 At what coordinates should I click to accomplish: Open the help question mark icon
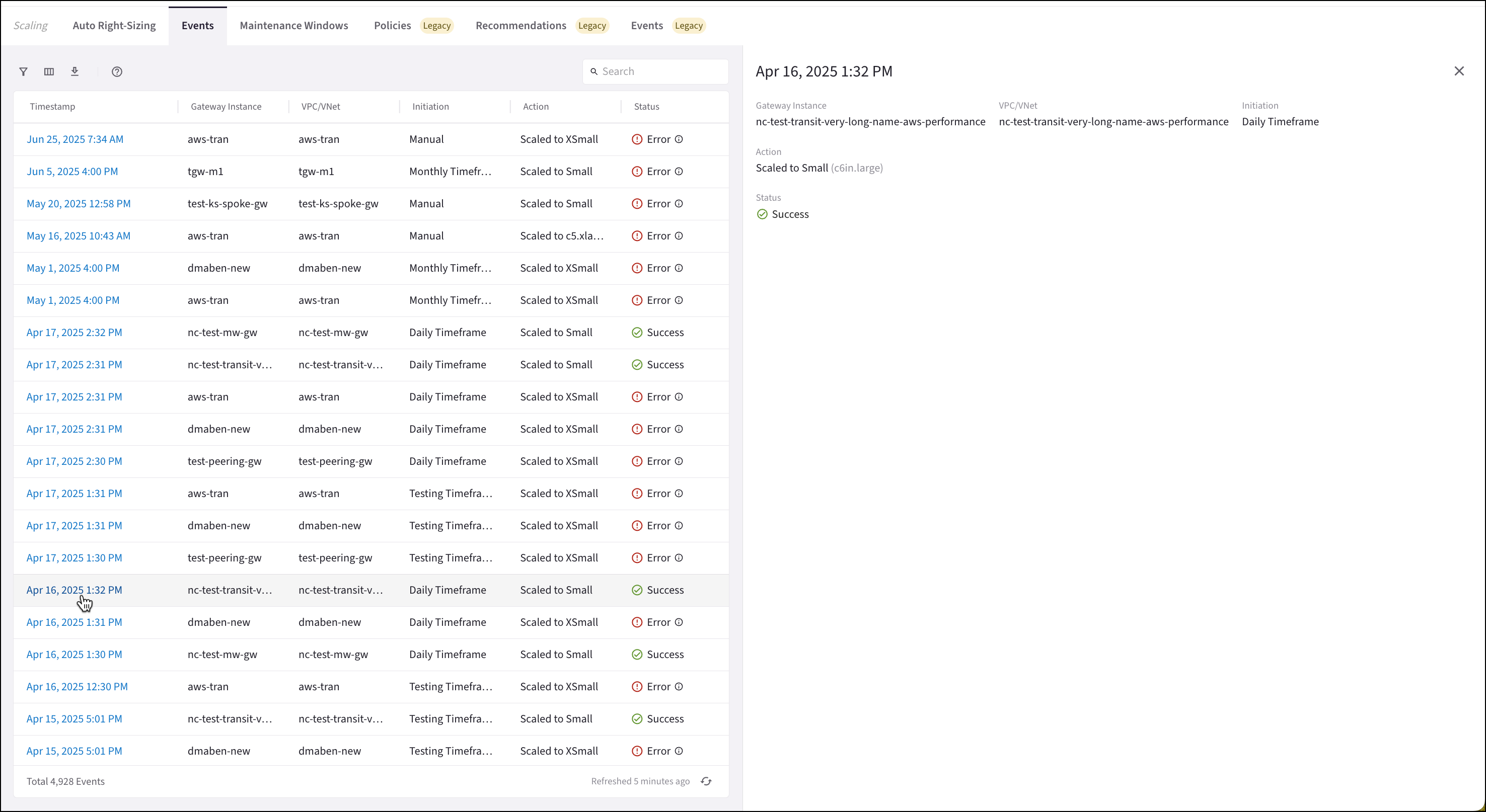click(x=117, y=71)
